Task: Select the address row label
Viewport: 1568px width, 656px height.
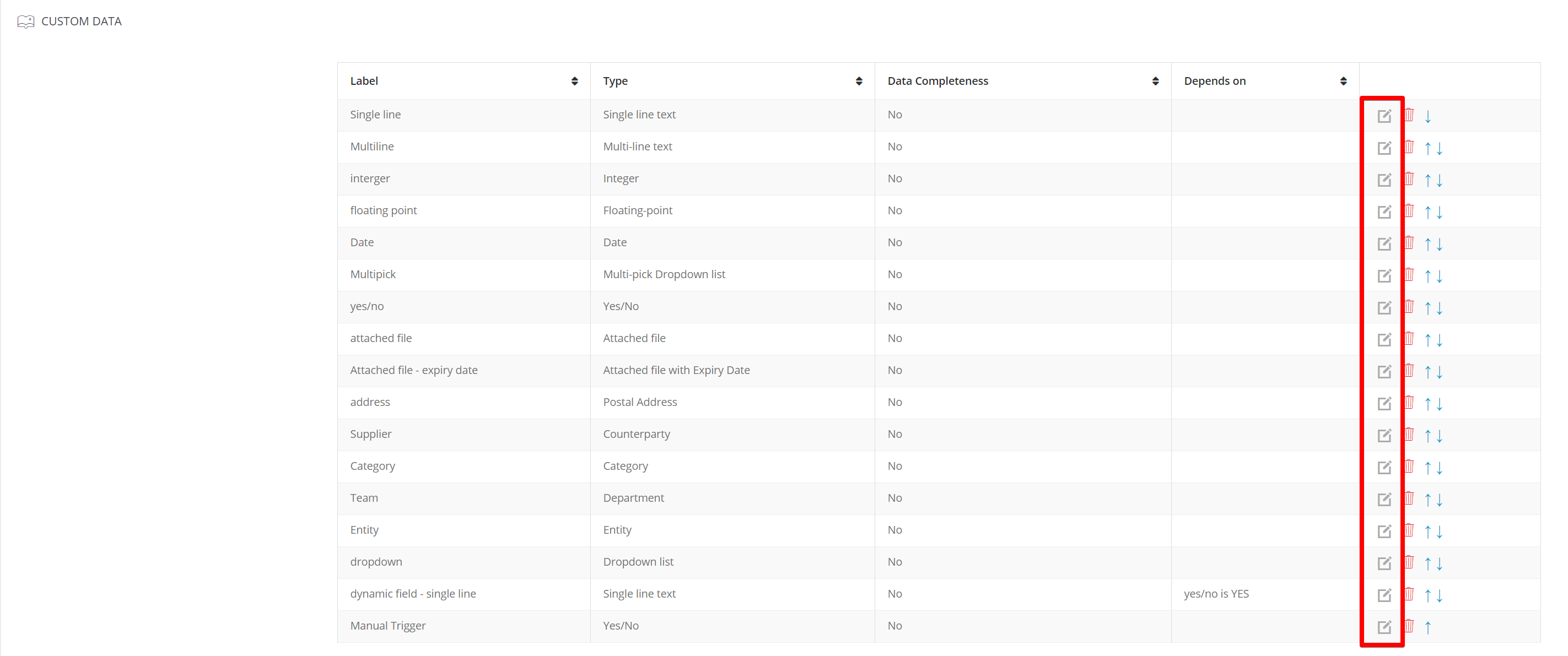Action: pos(369,402)
